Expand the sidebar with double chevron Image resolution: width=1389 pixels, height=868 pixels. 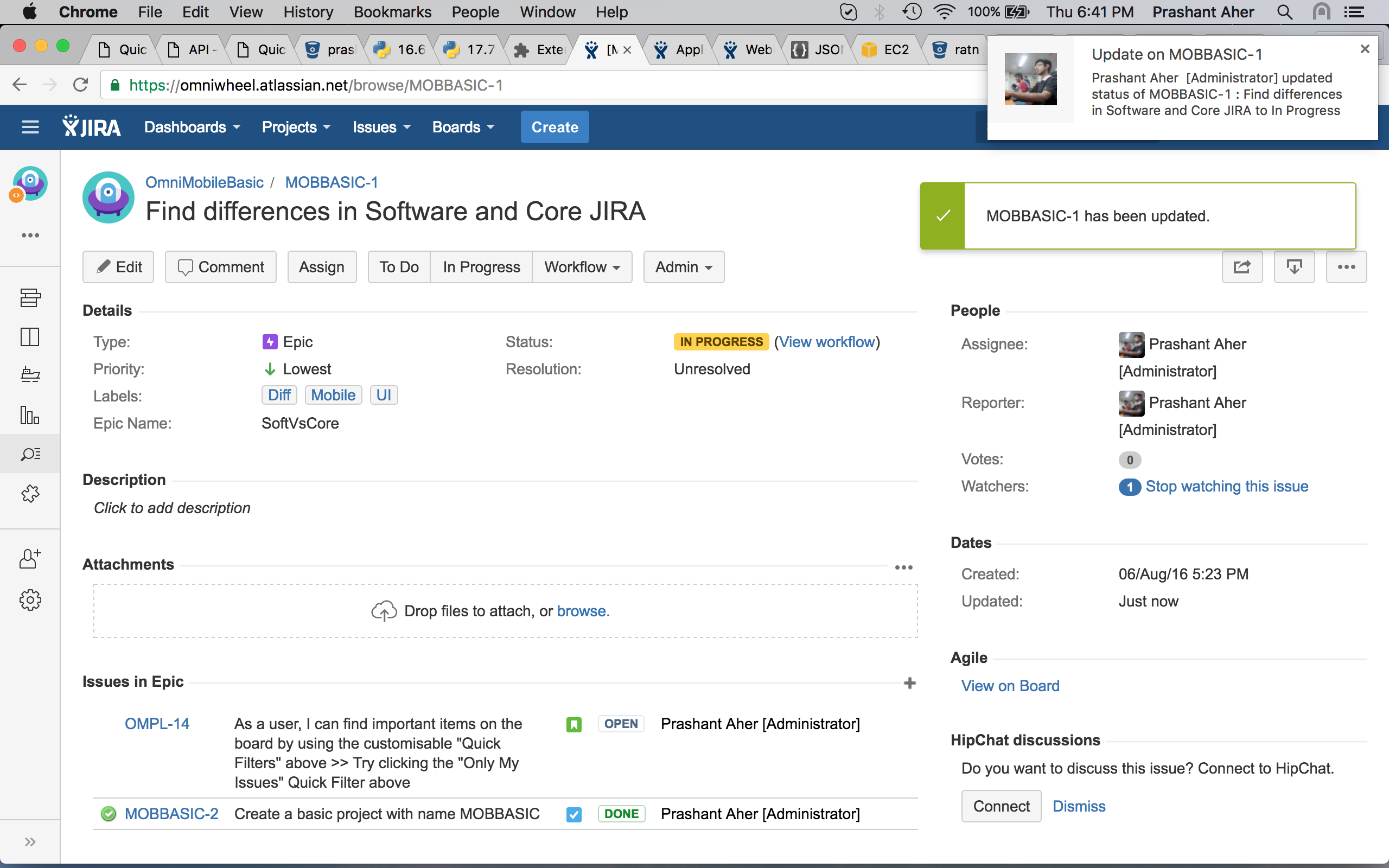pos(30,842)
